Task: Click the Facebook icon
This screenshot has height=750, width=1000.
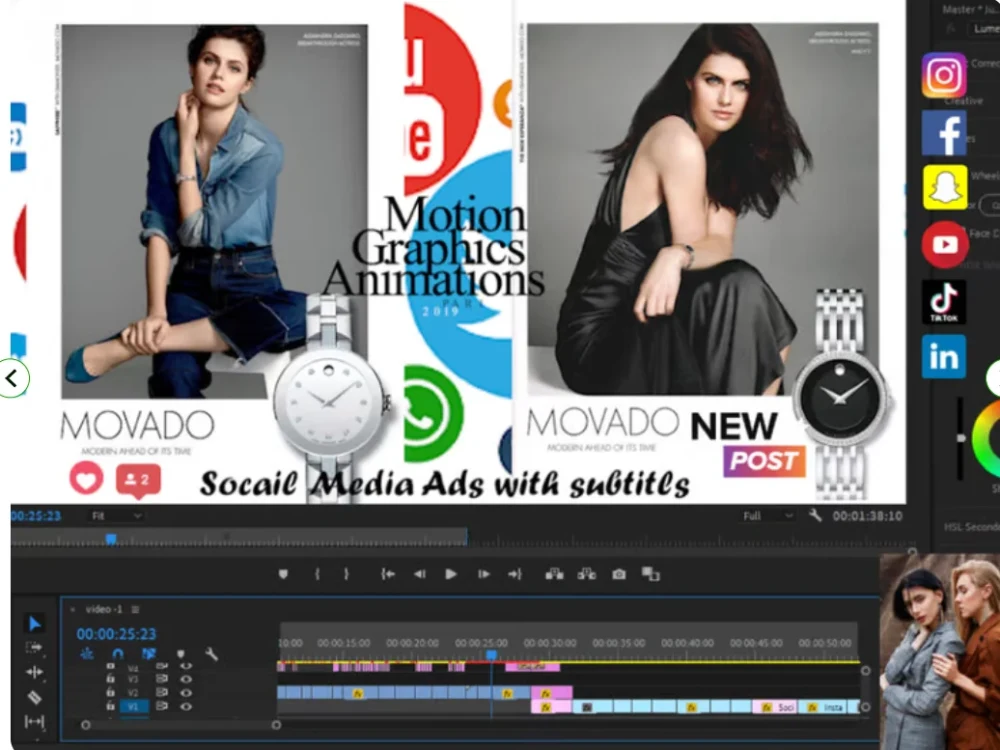Action: click(944, 133)
